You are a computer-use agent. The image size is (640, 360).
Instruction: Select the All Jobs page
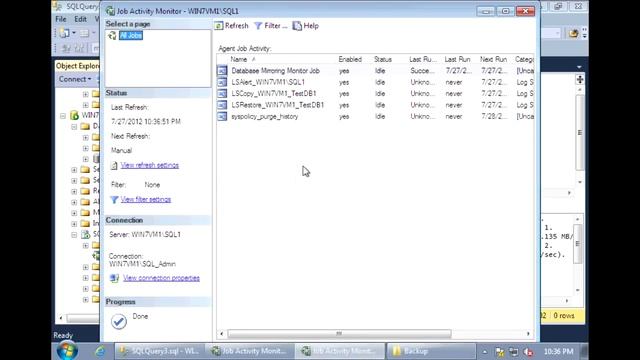pyautogui.click(x=131, y=36)
